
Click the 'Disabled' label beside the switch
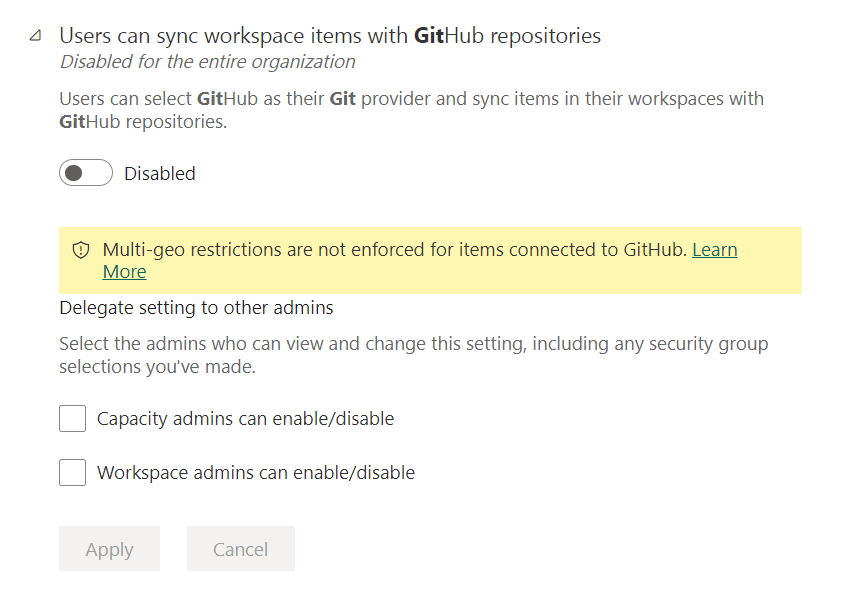pyautogui.click(x=159, y=174)
